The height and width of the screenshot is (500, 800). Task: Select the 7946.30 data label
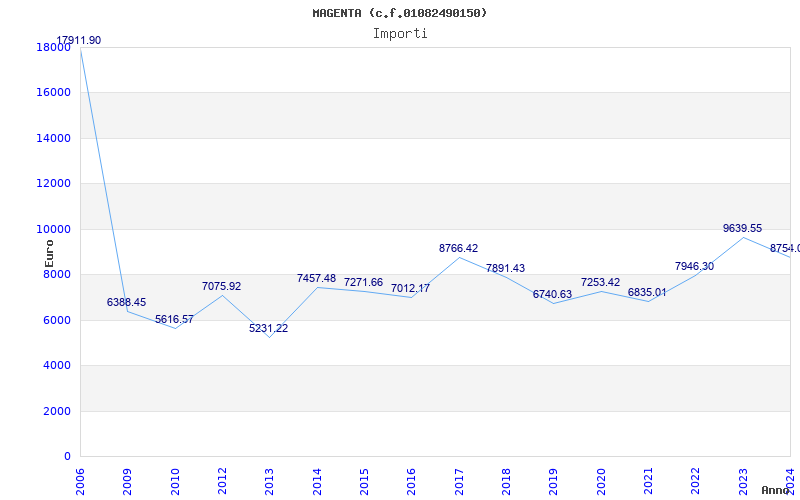pos(694,266)
